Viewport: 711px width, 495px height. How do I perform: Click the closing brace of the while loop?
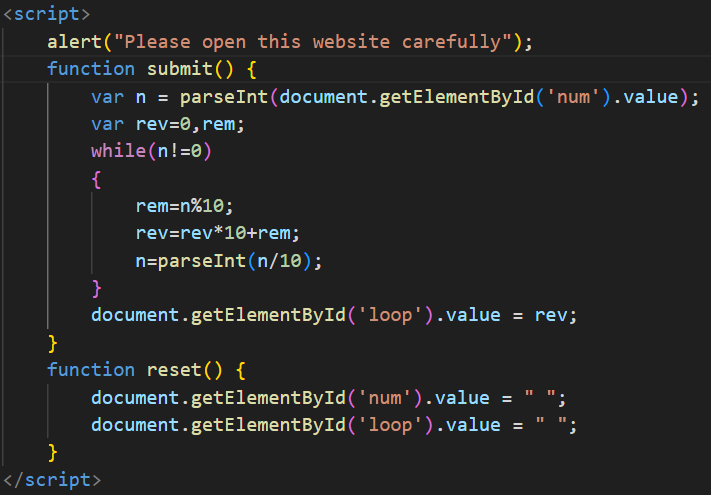[97, 288]
